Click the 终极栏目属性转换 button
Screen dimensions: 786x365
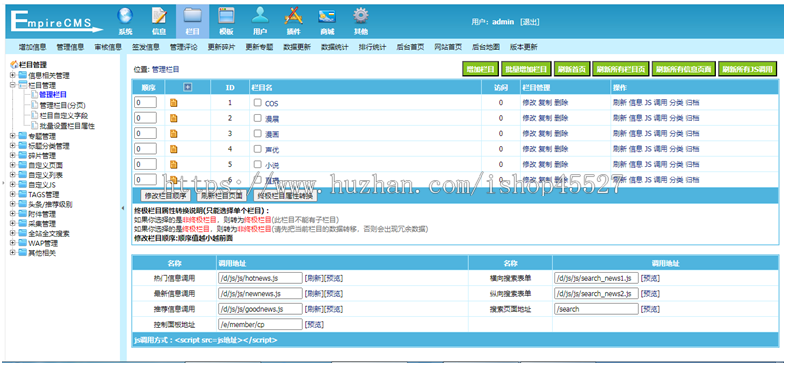(285, 196)
